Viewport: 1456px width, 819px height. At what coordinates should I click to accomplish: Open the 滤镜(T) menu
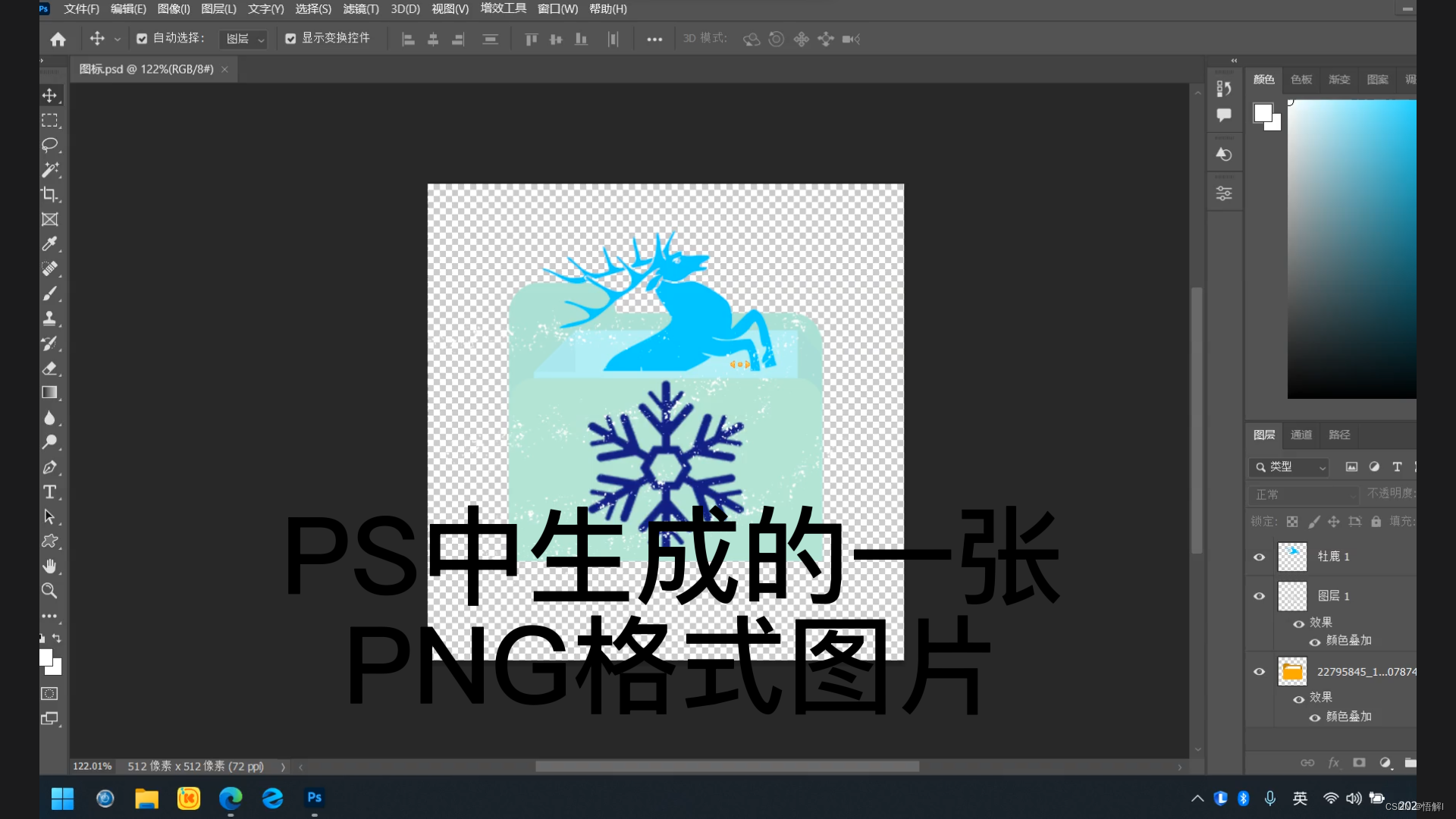coord(360,9)
